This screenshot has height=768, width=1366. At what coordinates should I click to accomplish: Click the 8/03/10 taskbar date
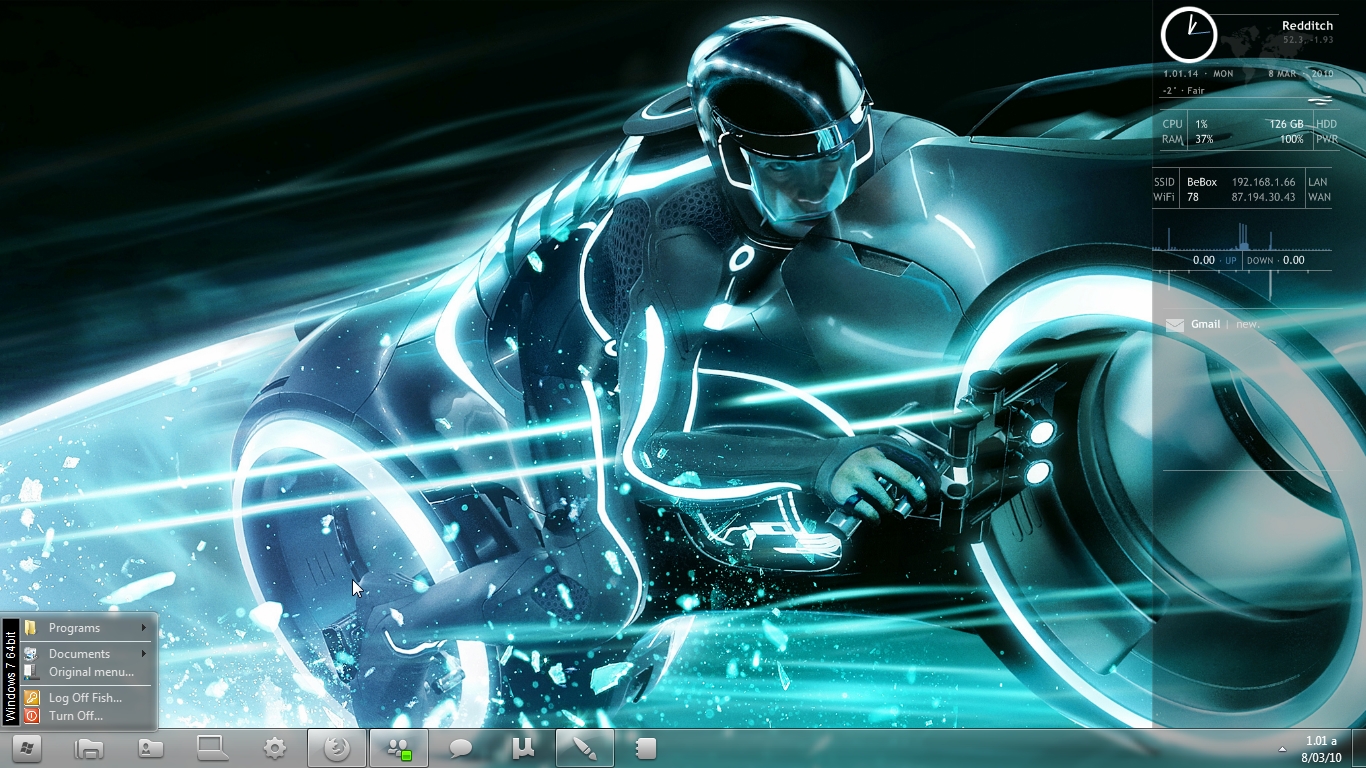[1321, 758]
